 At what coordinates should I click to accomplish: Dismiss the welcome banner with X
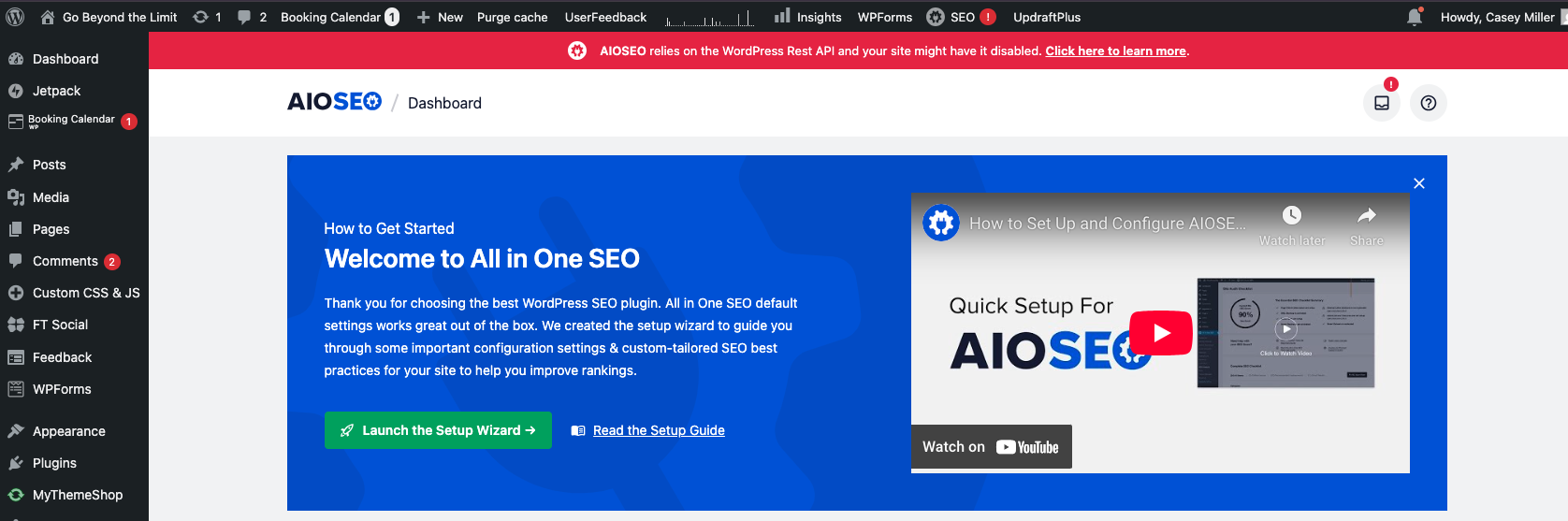tap(1418, 183)
